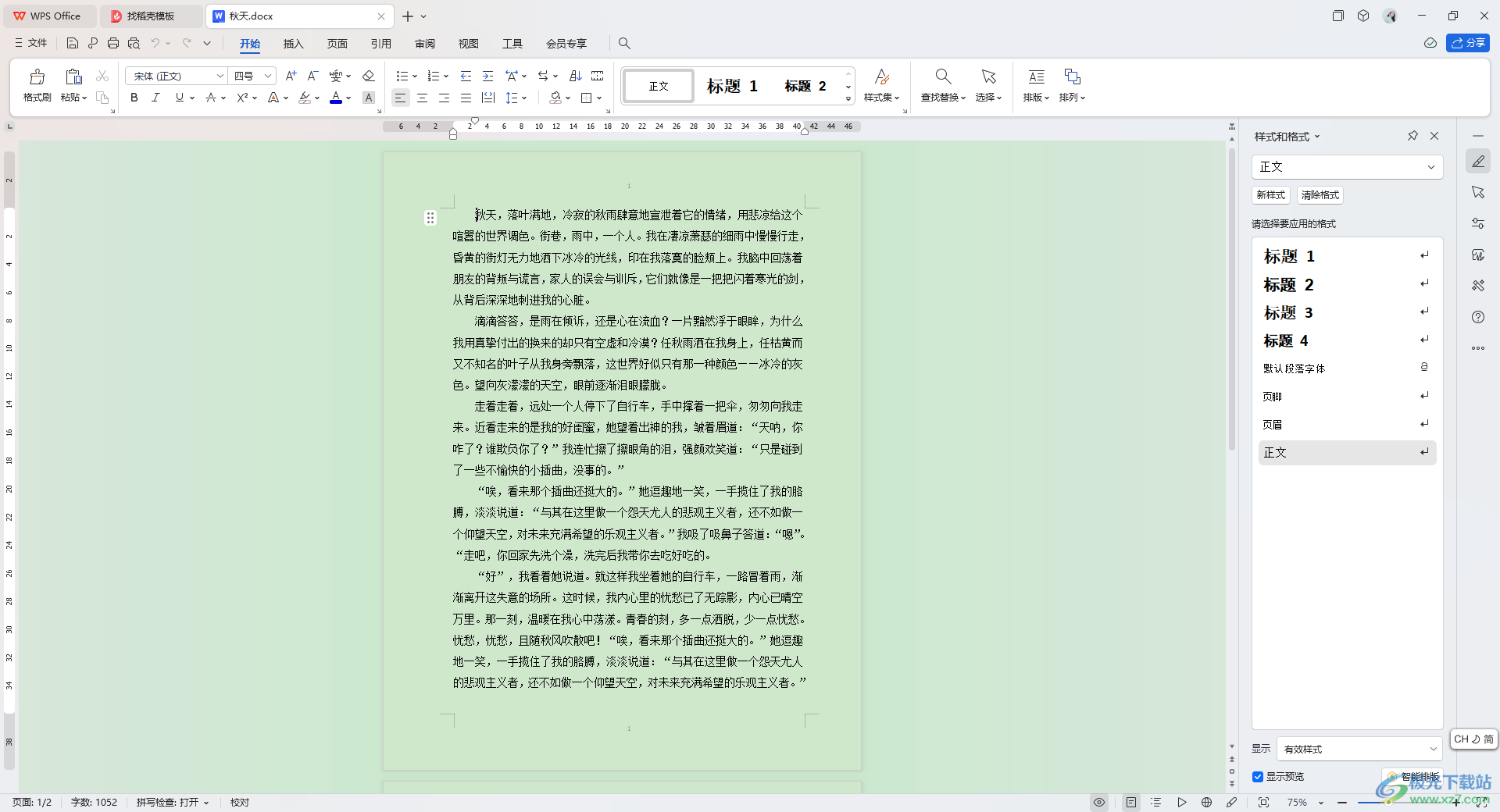This screenshot has width=1500, height=812.
Task: Click the Save icon in quick access bar
Action: (73, 43)
